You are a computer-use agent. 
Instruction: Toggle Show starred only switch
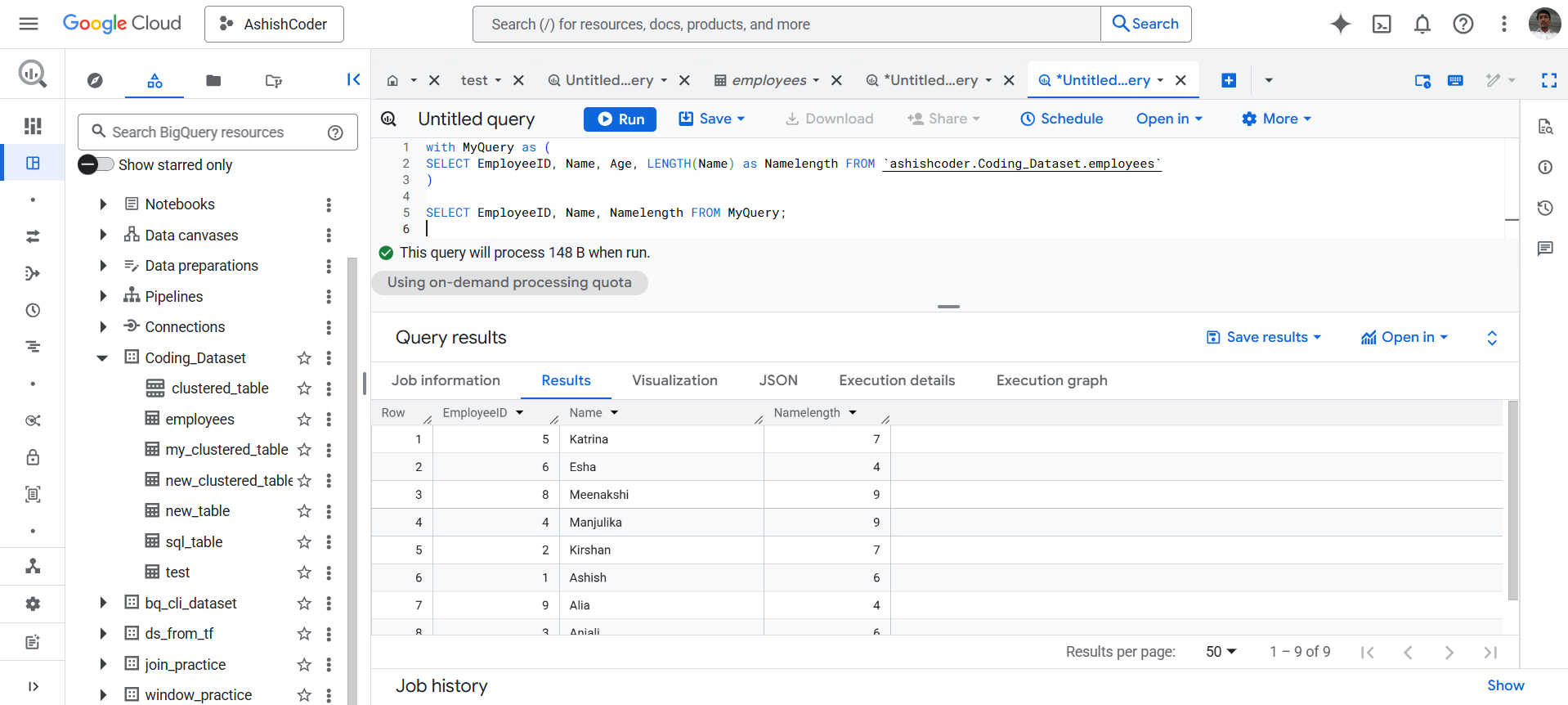click(96, 164)
